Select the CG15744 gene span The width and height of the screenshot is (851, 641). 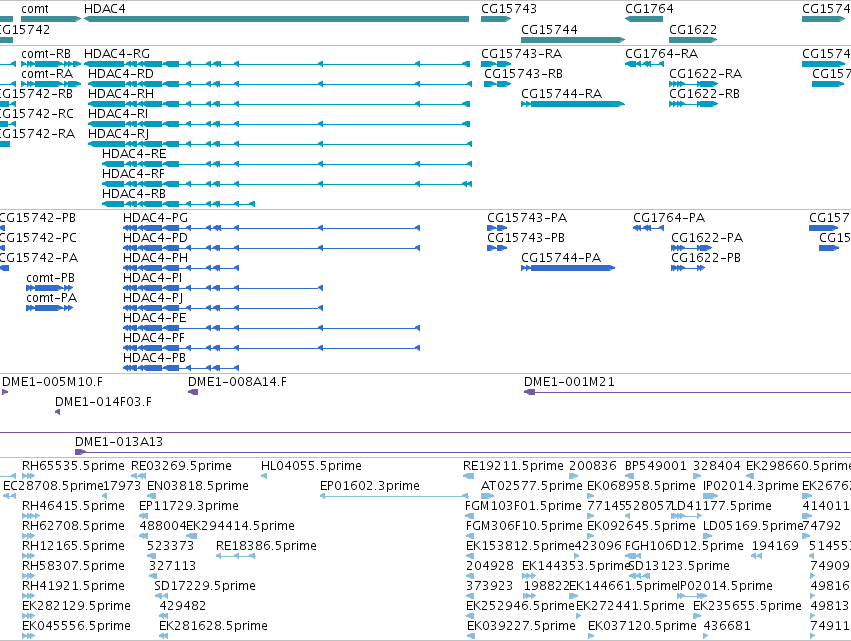pos(573,40)
